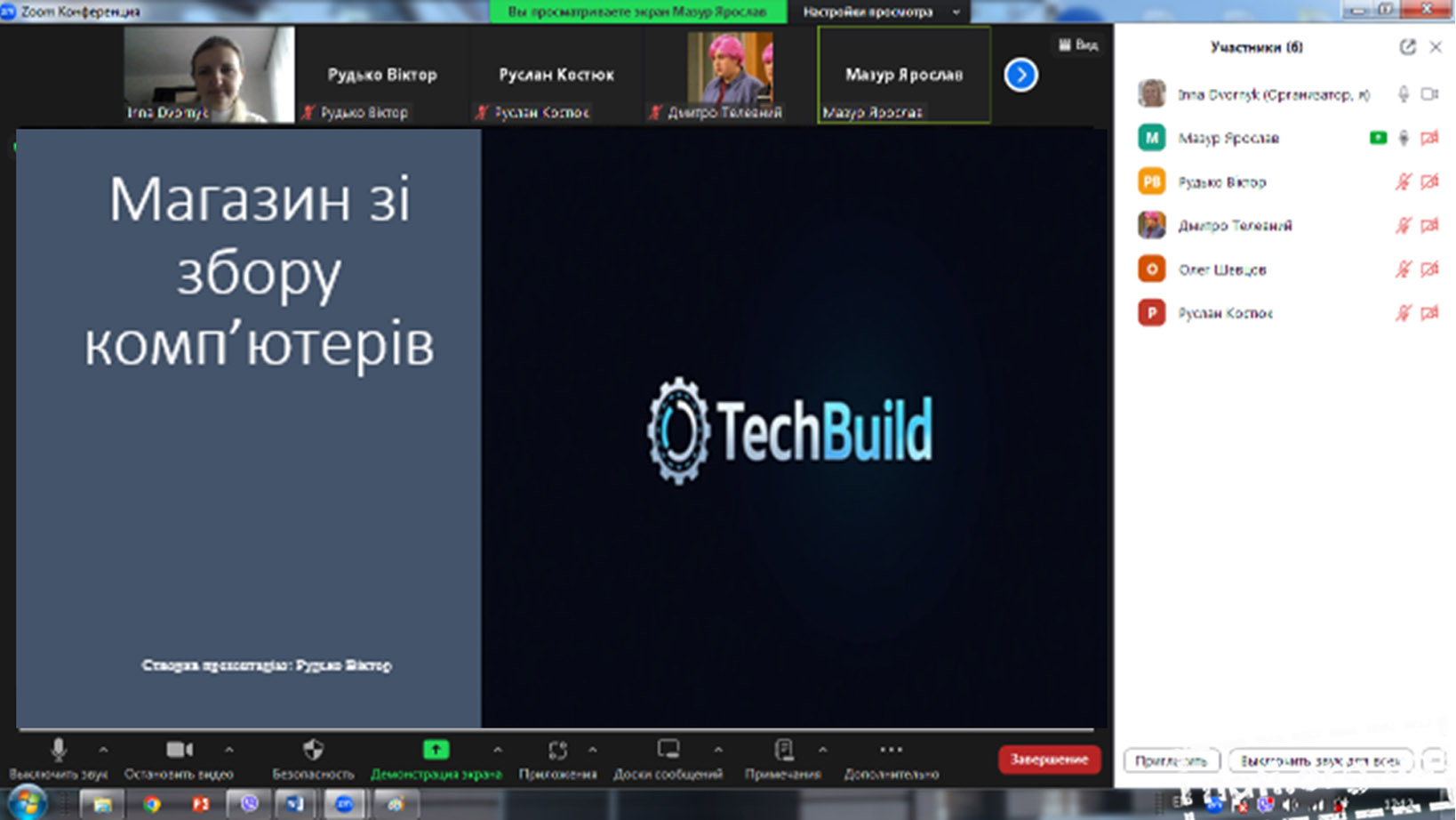The height and width of the screenshot is (820, 1456).
Task: Pop out the participants panel
Action: [x=1407, y=47]
